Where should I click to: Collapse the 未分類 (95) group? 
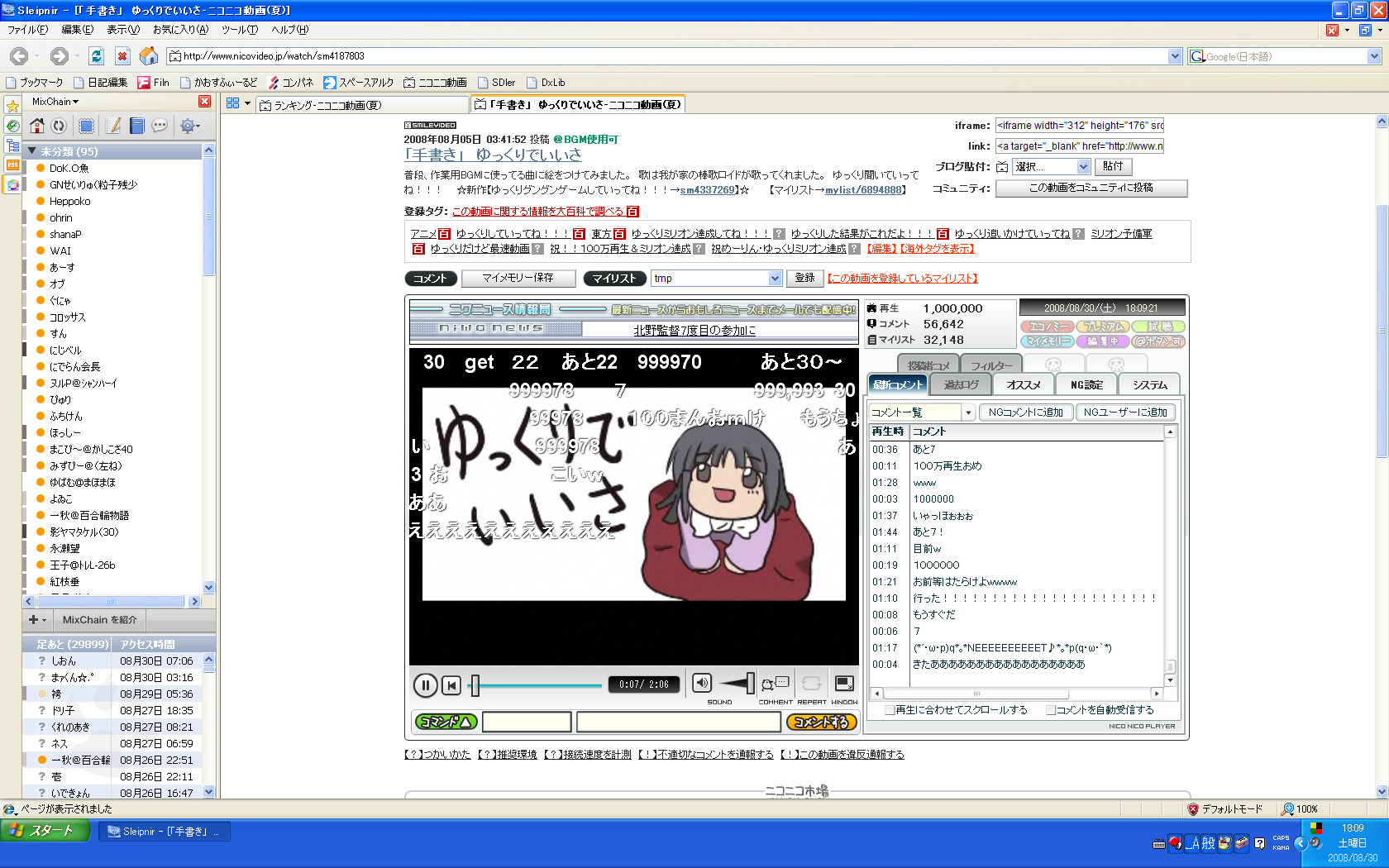[32, 151]
